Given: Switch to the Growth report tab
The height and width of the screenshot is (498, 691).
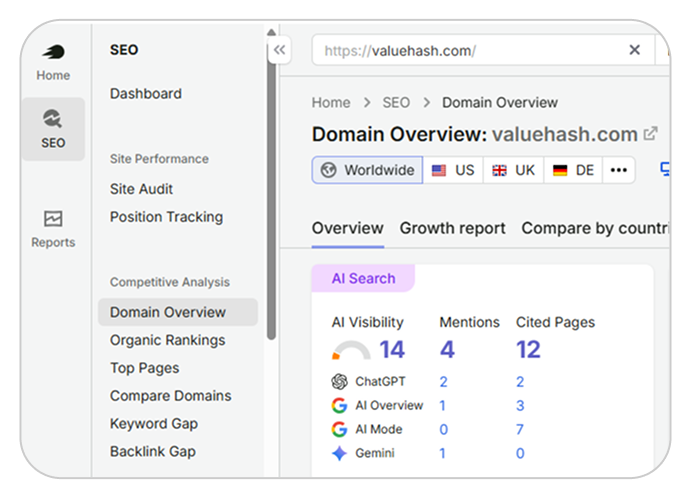Looking at the screenshot, I should pos(452,228).
